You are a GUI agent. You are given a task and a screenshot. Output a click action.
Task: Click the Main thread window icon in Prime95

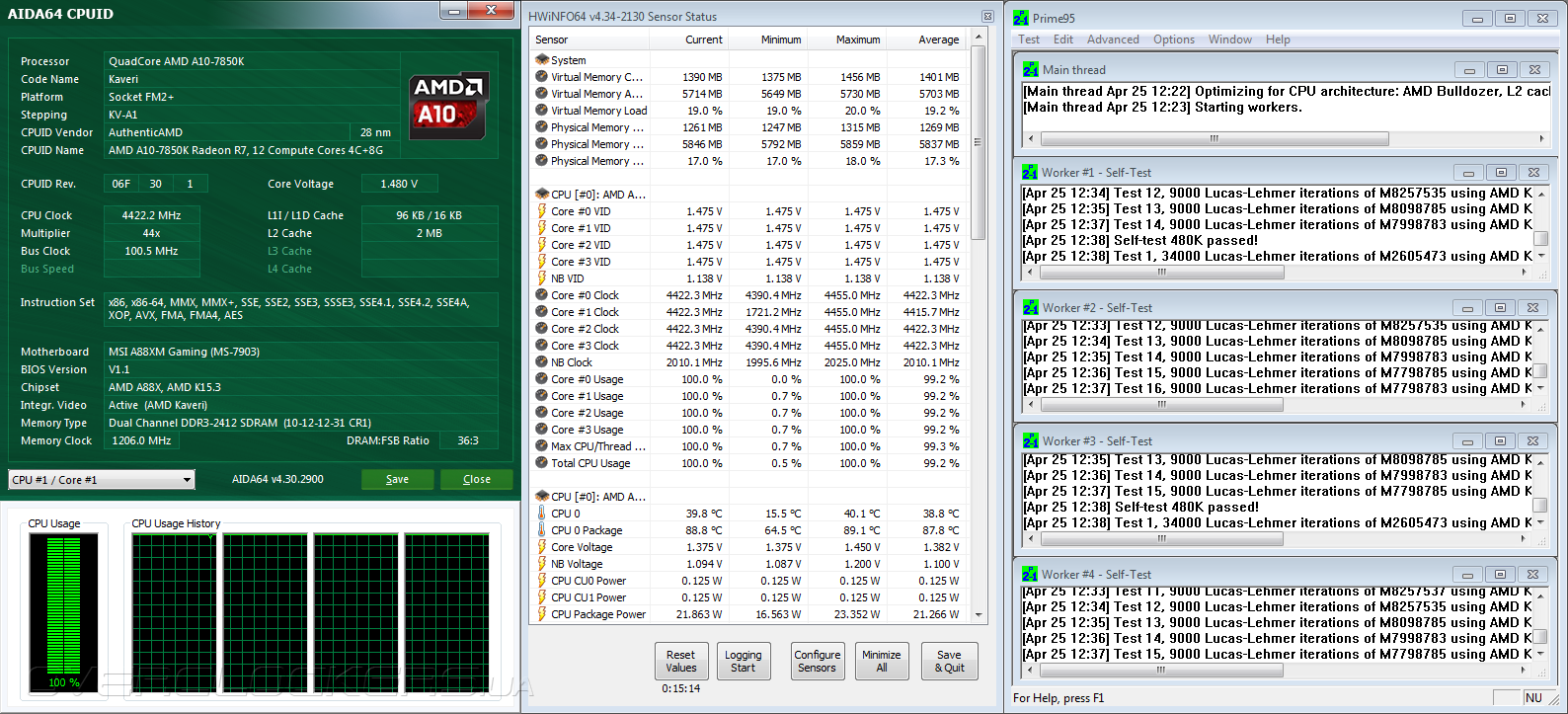pos(1031,69)
